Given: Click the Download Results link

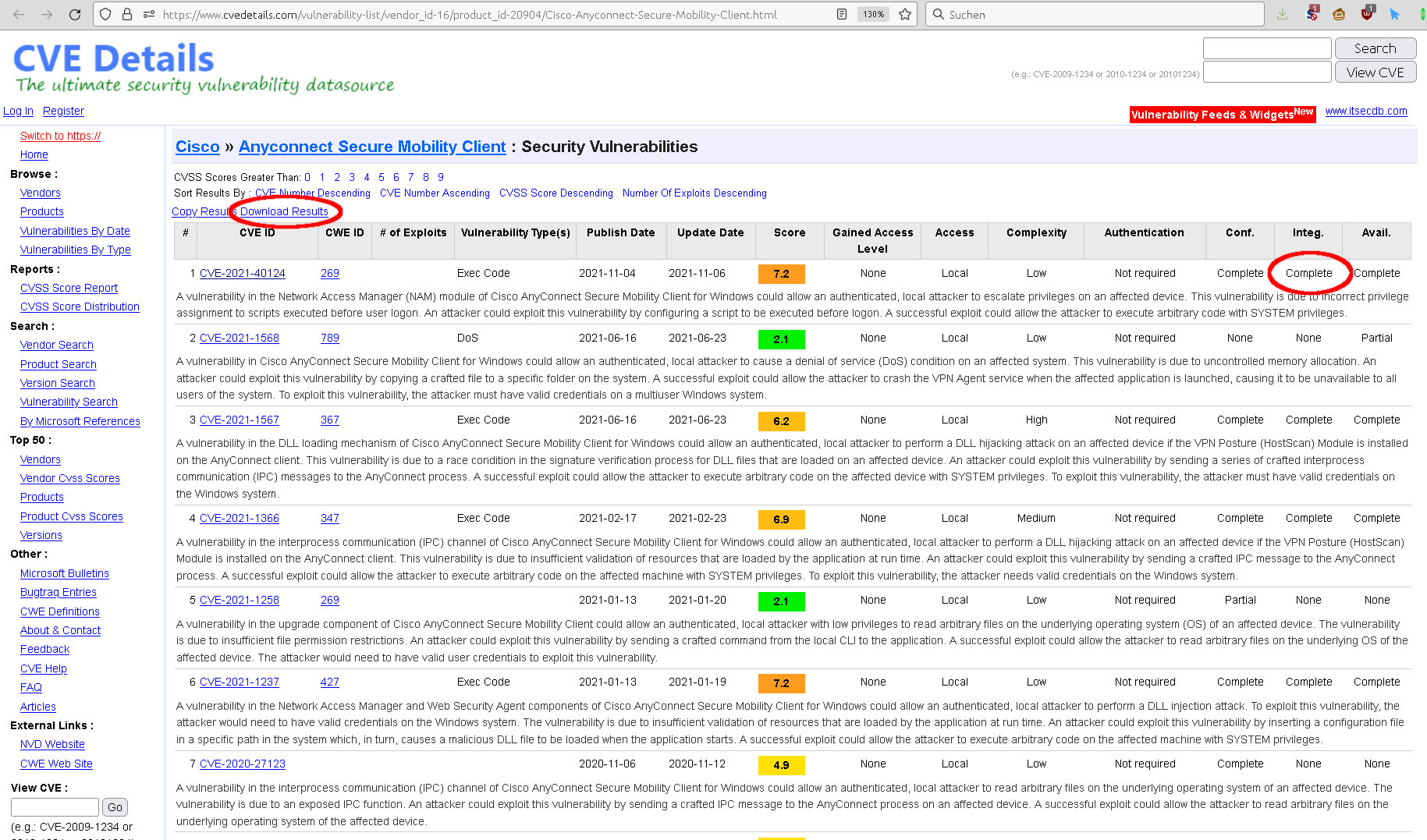Looking at the screenshot, I should click(284, 211).
